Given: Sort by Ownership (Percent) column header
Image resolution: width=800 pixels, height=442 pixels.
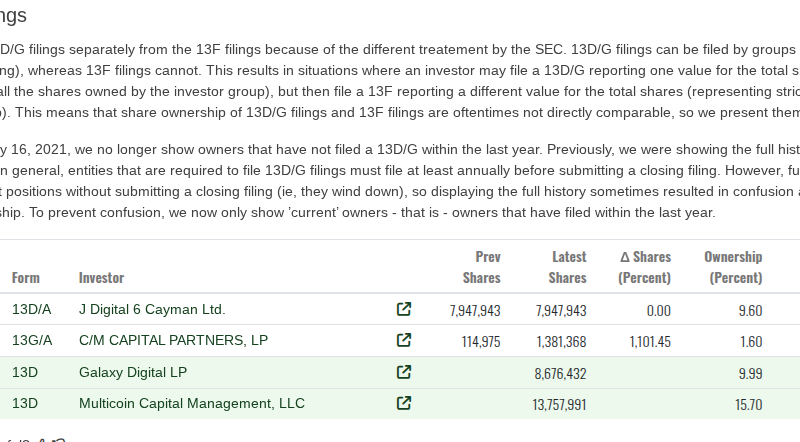Looking at the screenshot, I should [x=733, y=267].
